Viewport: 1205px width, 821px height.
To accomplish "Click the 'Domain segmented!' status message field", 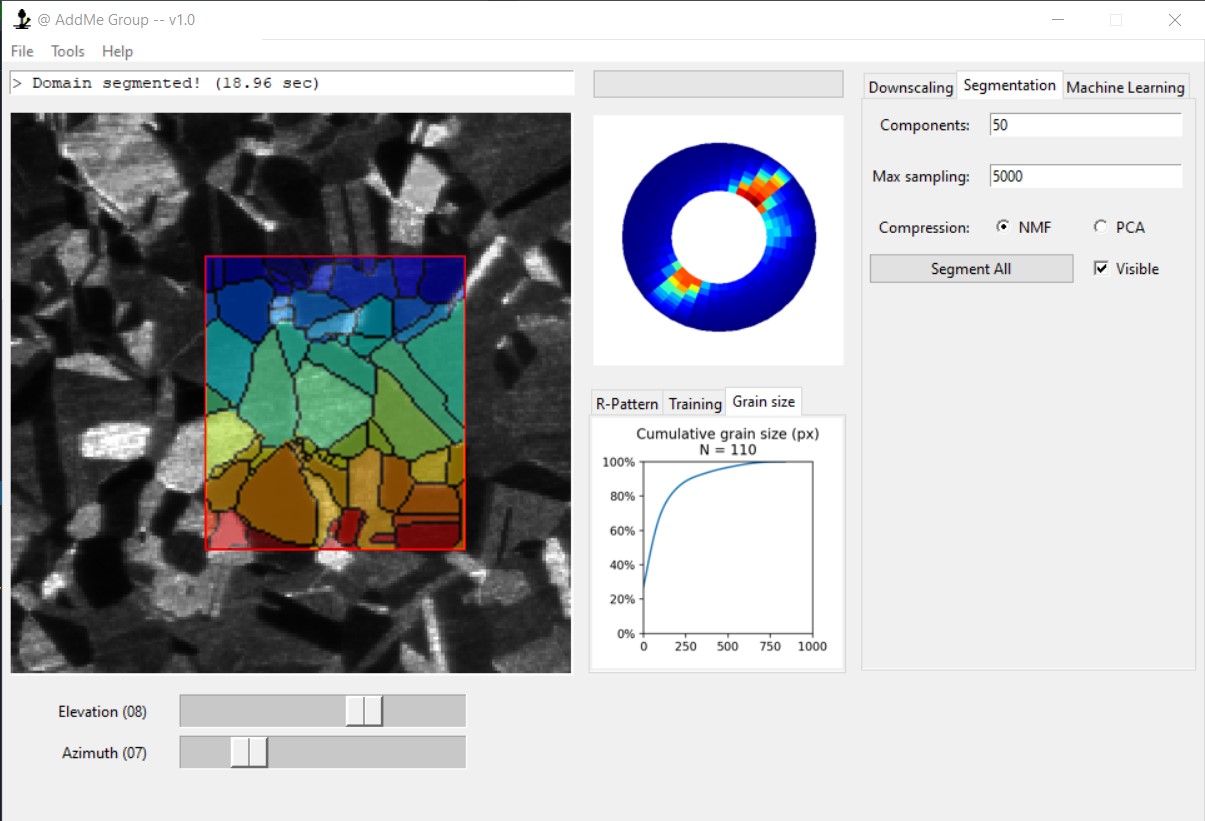I will click(x=292, y=83).
